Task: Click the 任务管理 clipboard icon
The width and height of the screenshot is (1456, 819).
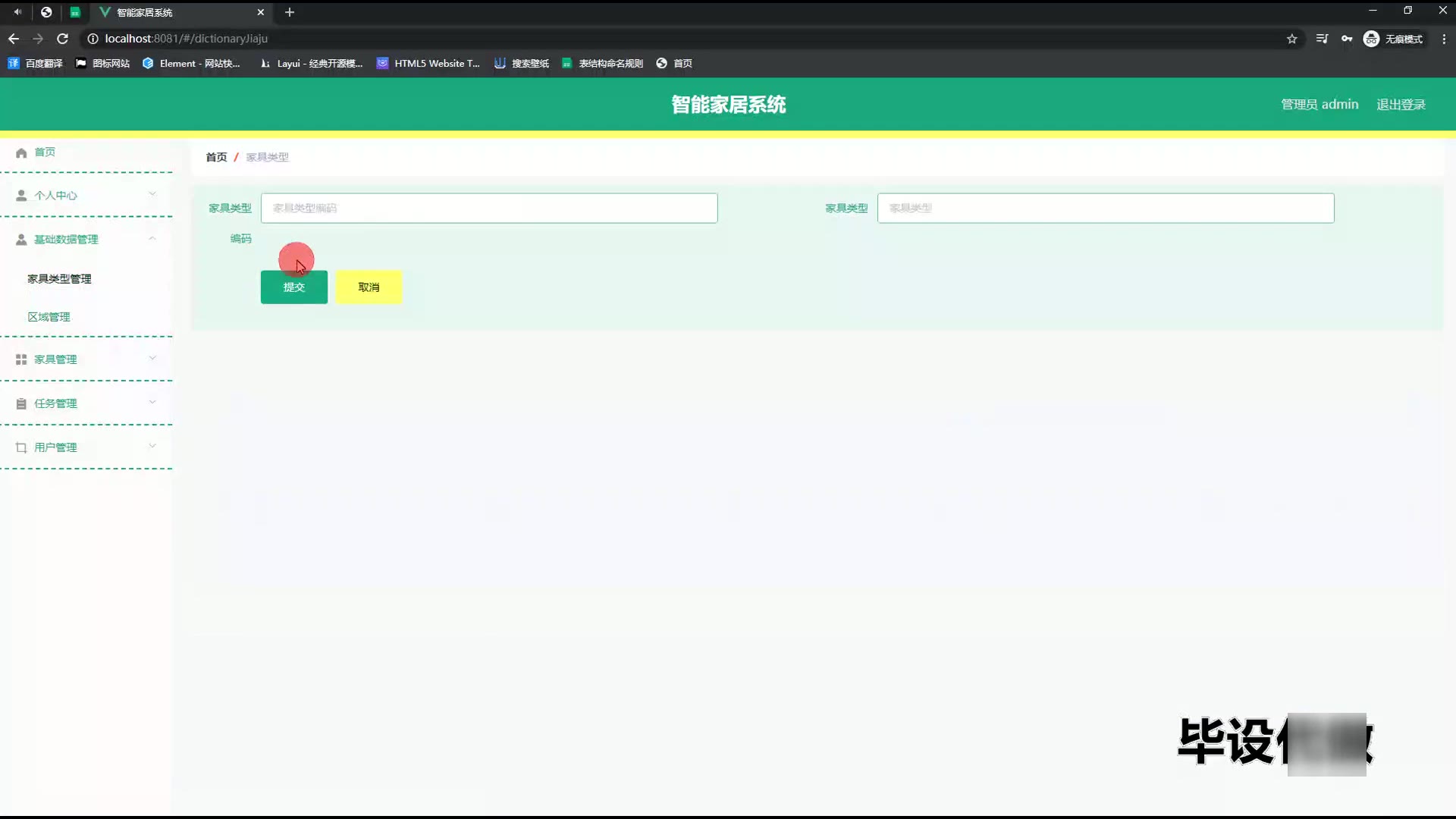Action: 21,403
